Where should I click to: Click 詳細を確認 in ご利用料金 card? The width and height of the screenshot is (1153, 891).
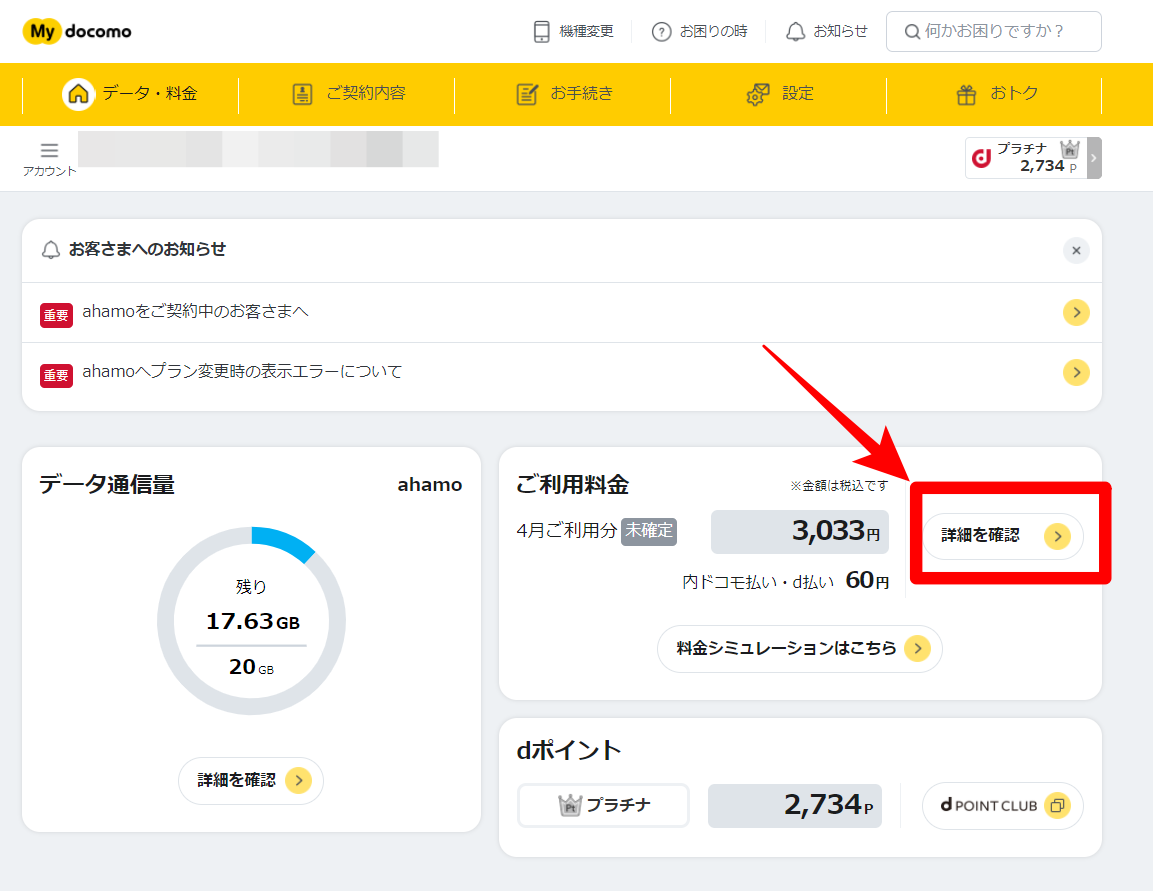[x=1003, y=536]
